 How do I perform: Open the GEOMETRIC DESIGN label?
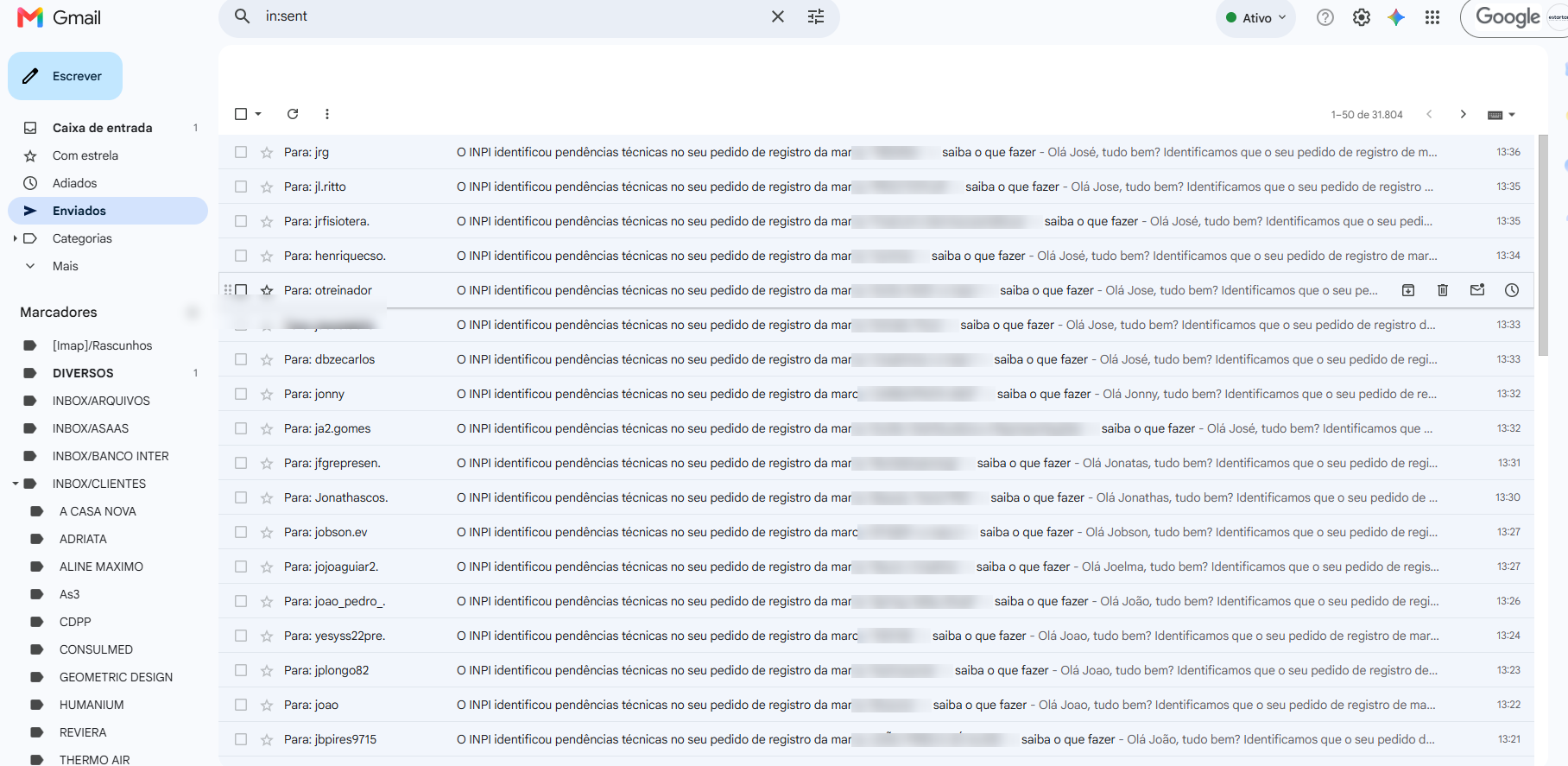[x=116, y=677]
